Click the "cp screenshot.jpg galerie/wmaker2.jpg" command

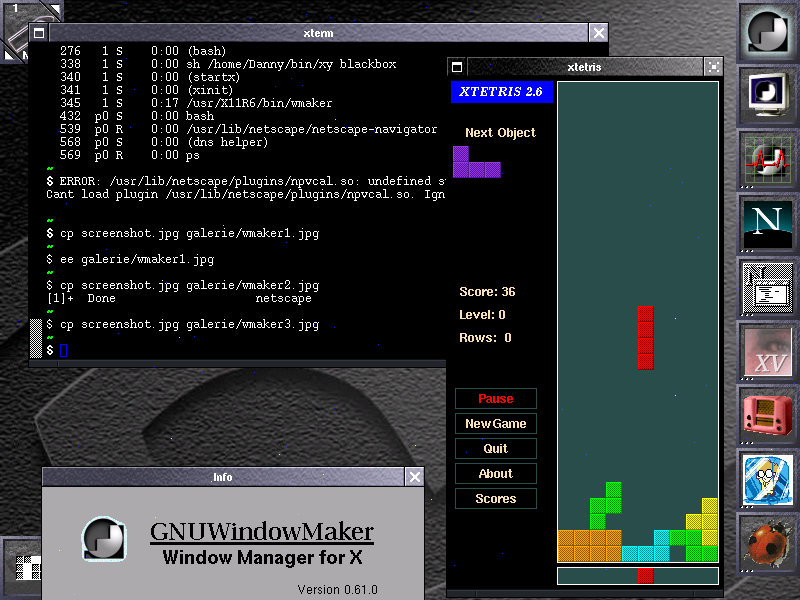tap(190, 285)
